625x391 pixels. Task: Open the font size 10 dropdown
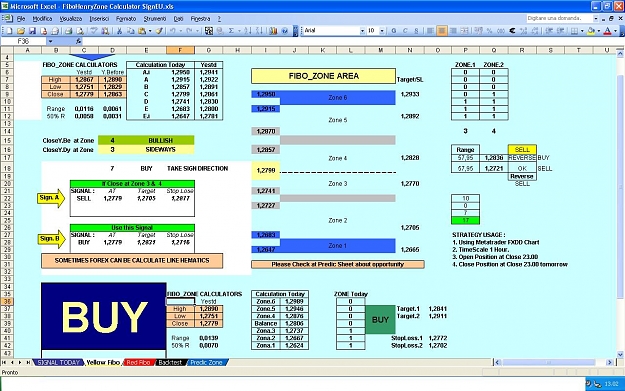[382, 31]
